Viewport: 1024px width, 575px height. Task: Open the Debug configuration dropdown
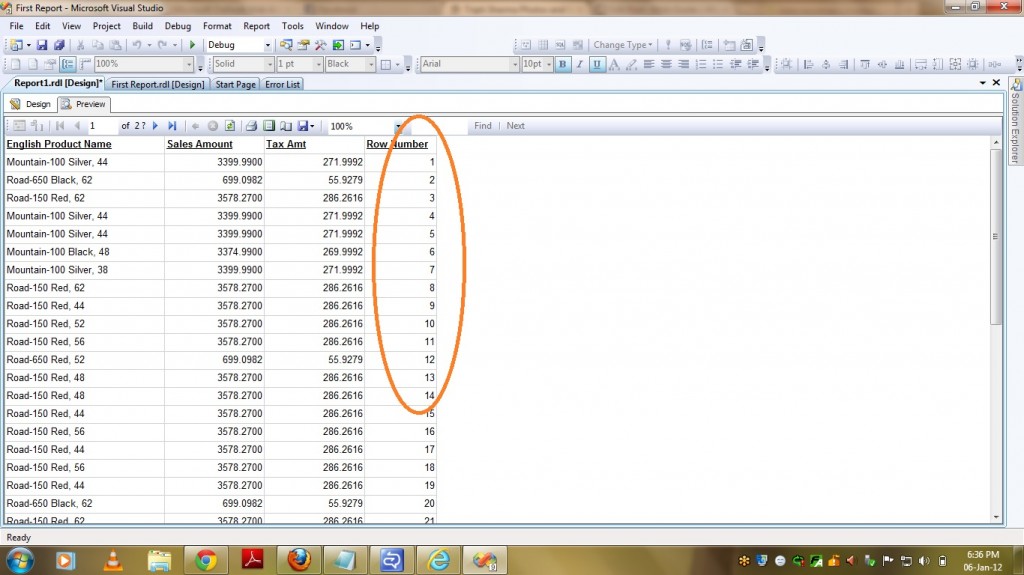pos(267,45)
